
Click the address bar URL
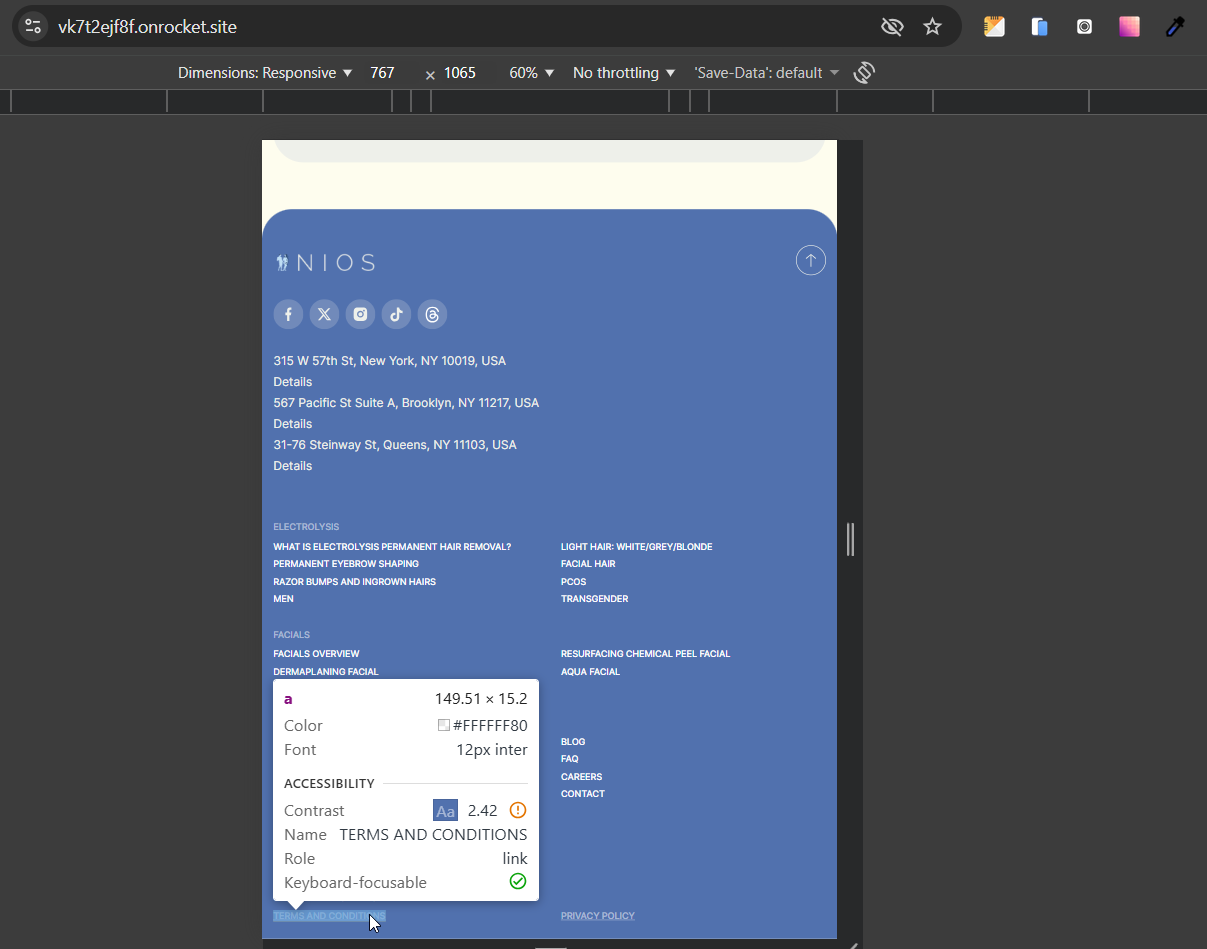click(147, 27)
